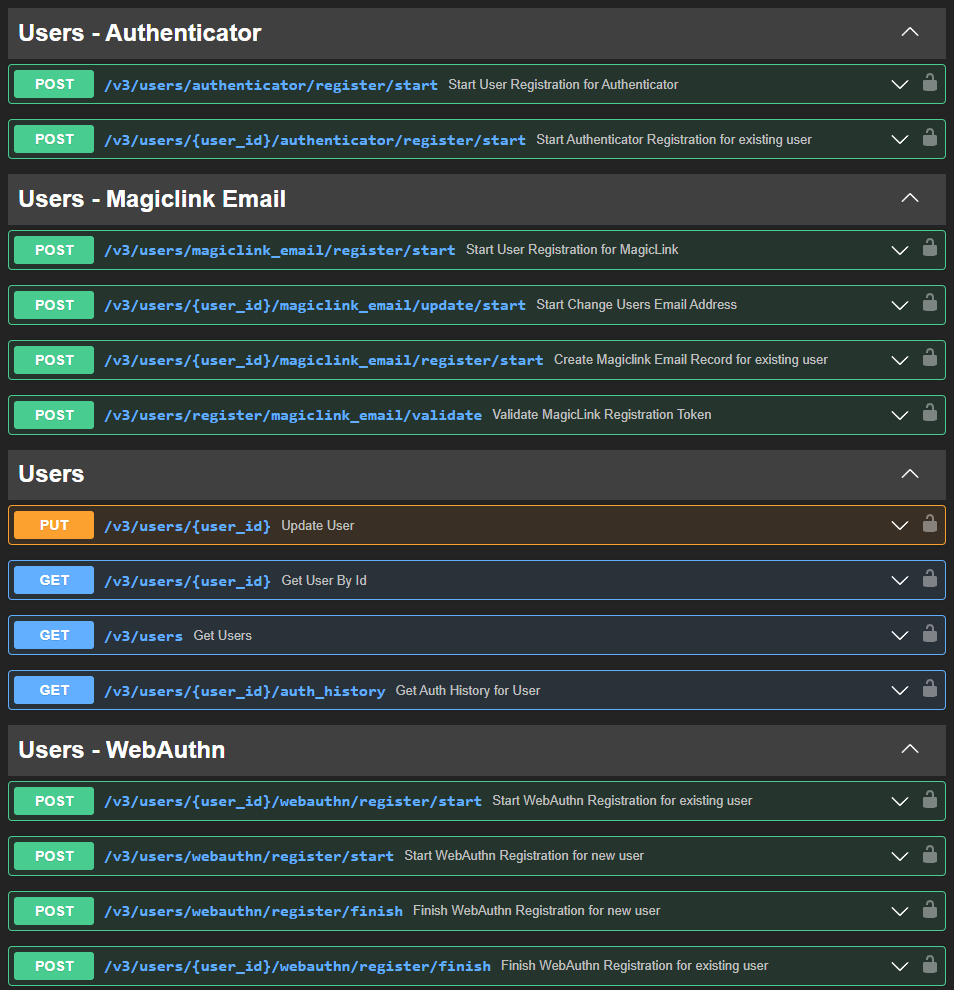This screenshot has height=990, width=954.
Task: Expand the Update User endpoint chevron
Action: (900, 525)
